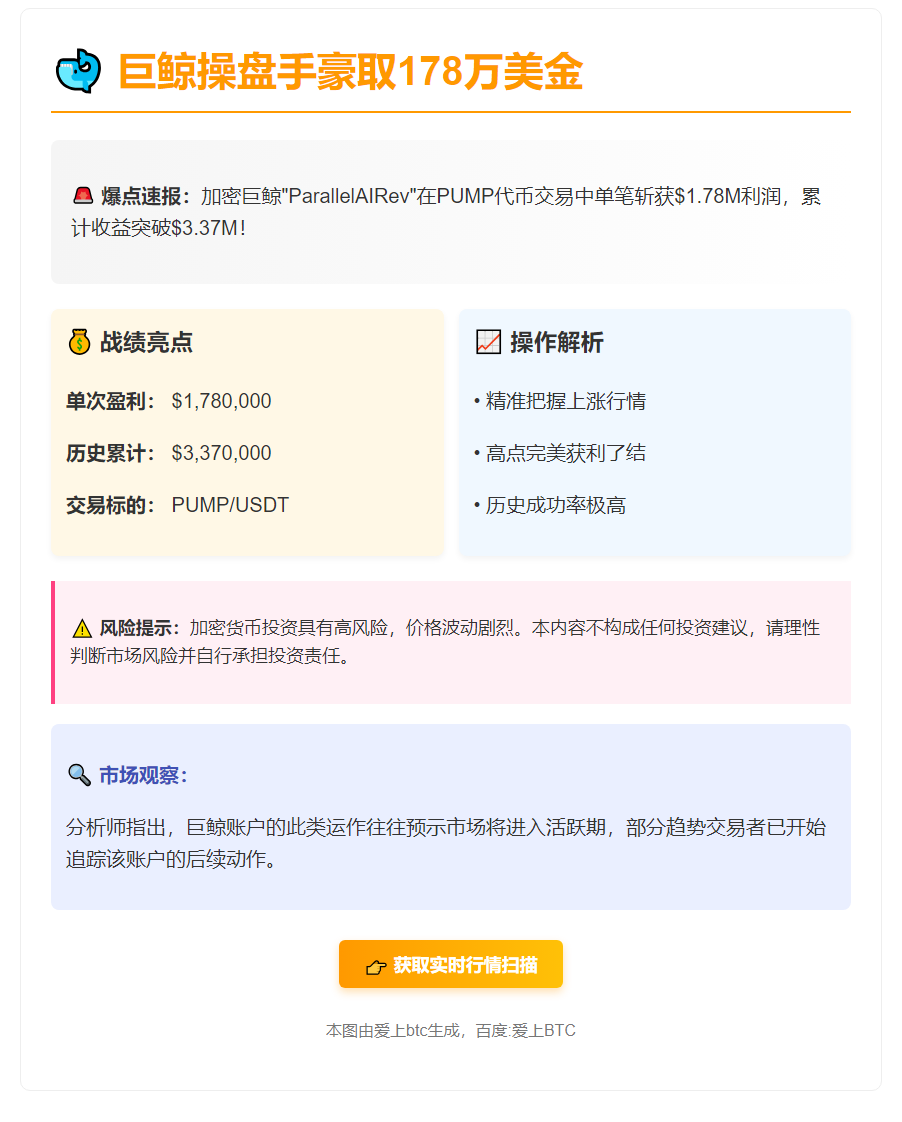Click the footer text 本图由爱上btc生成
Viewport: 902px width, 1122px height.
pos(393,1030)
